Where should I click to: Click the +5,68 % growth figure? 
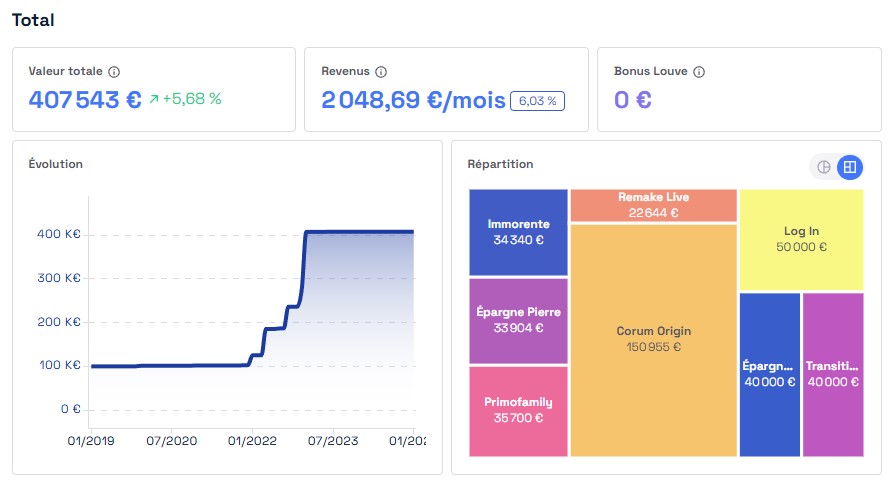192,99
